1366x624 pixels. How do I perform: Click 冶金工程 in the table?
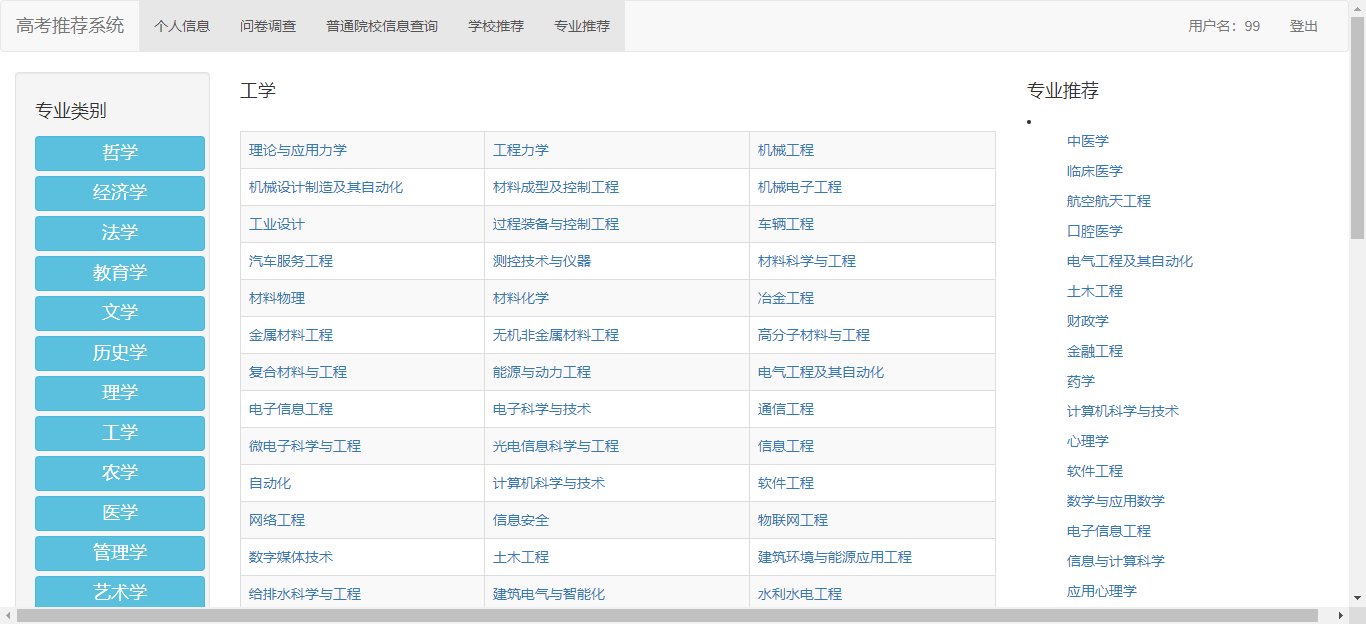(x=786, y=298)
